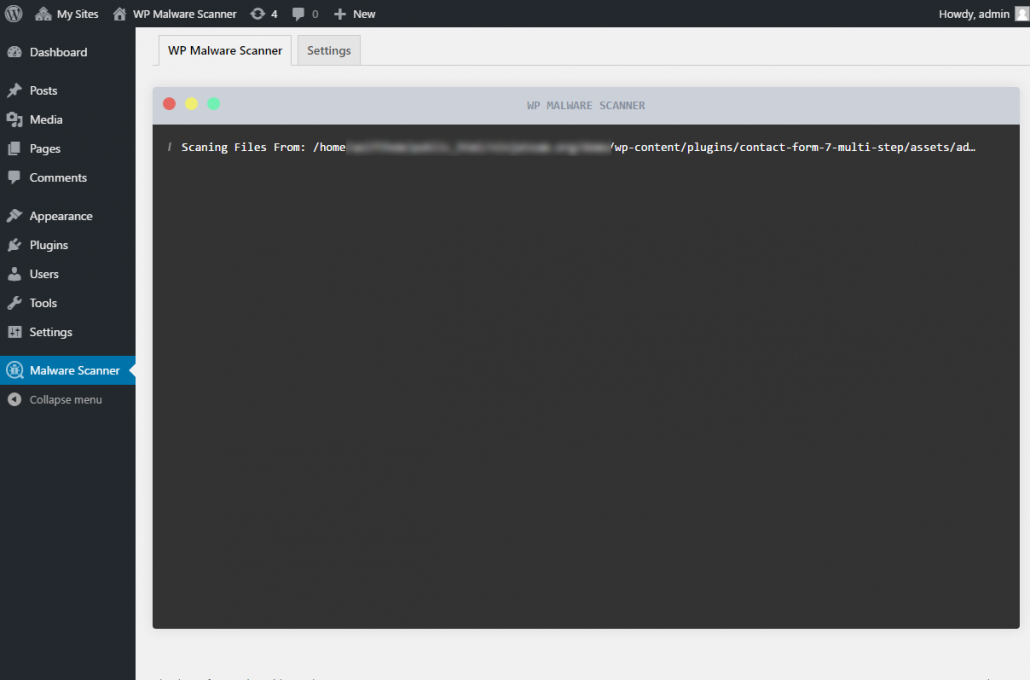Click the comment count 0 in admin bar
The image size is (1030, 680).
[315, 14]
